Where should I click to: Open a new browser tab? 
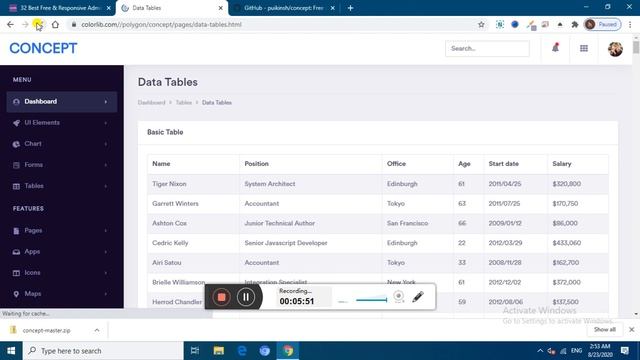pyautogui.click(x=350, y=8)
